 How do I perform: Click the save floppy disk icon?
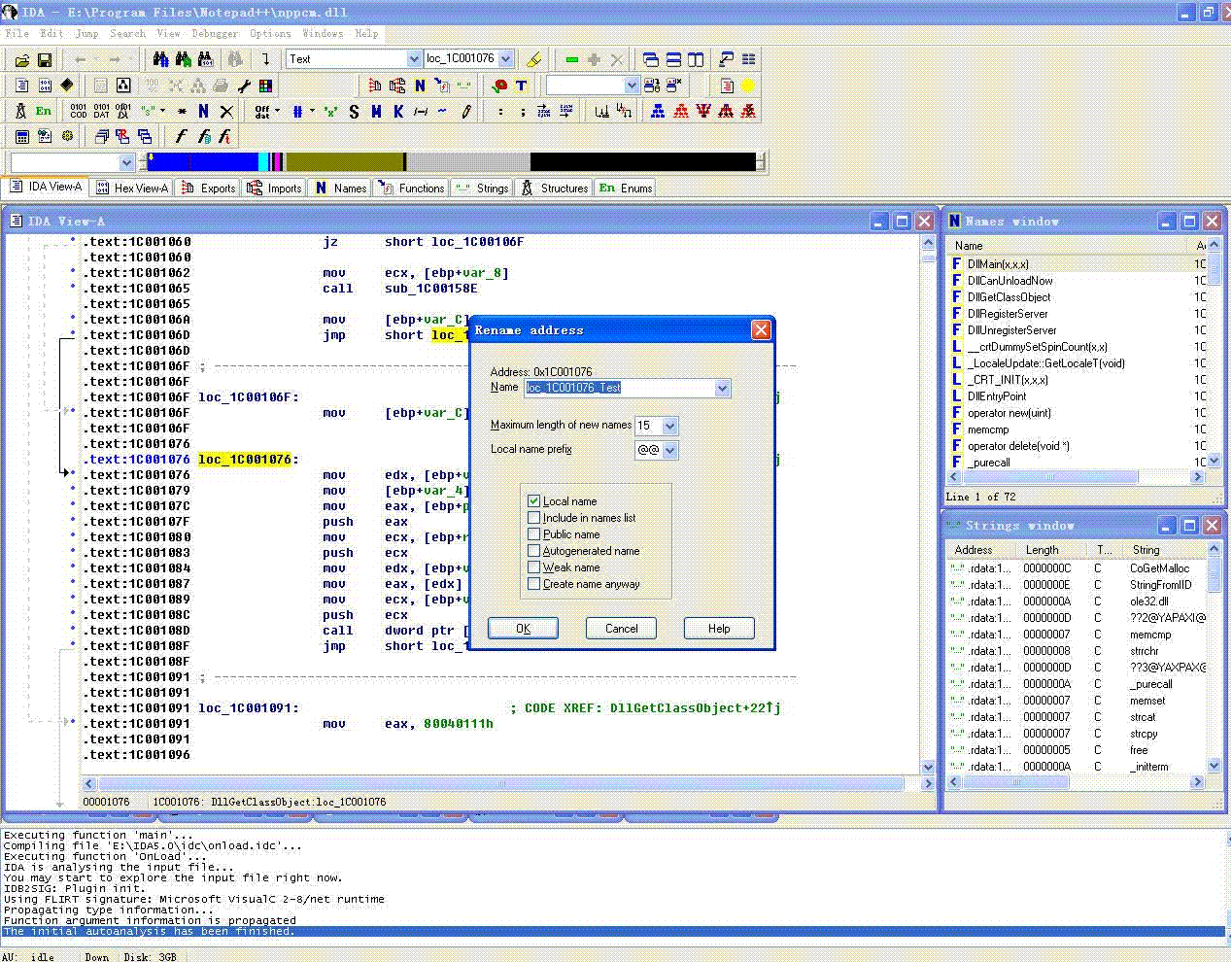click(45, 60)
